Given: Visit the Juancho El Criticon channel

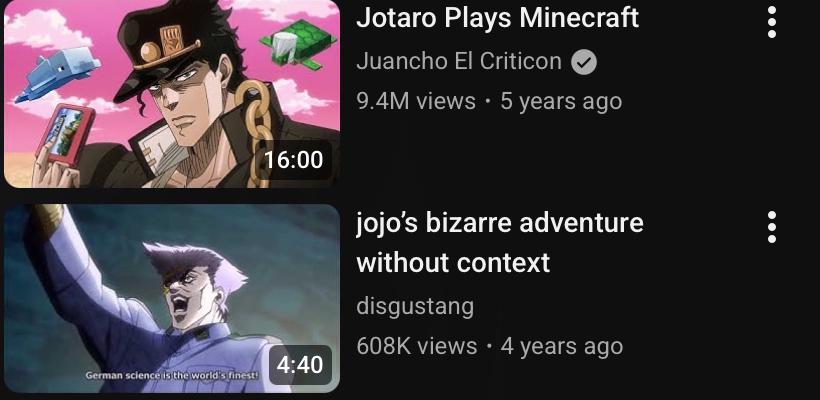Looking at the screenshot, I should coord(459,62).
